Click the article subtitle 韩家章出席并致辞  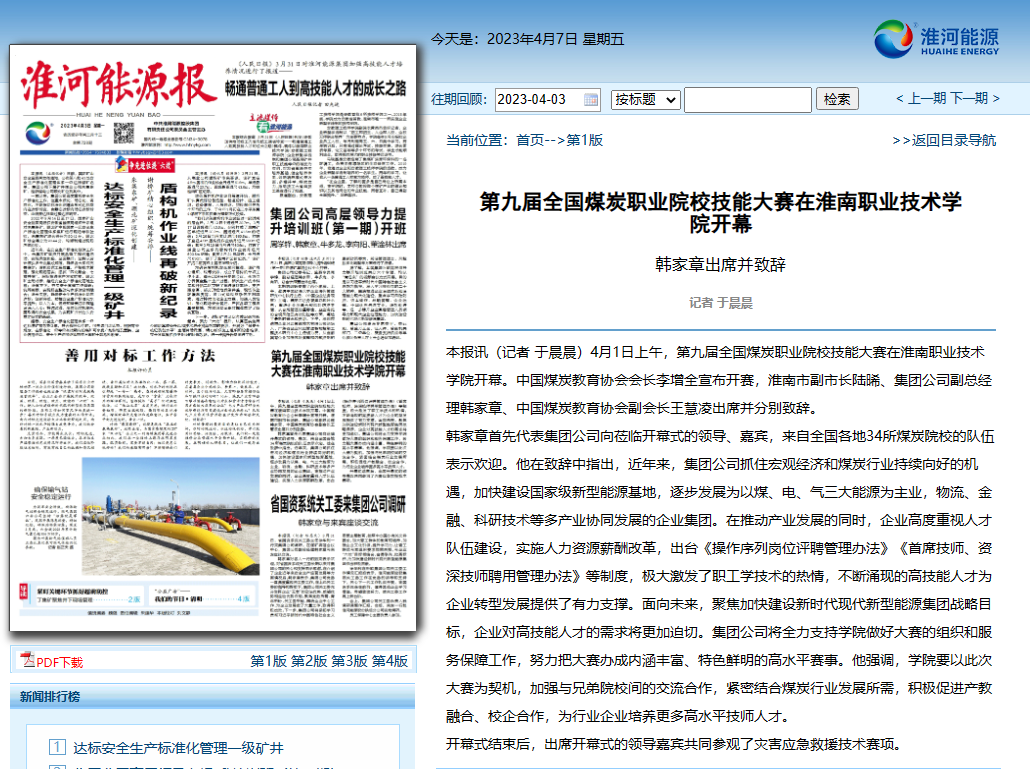click(x=721, y=265)
